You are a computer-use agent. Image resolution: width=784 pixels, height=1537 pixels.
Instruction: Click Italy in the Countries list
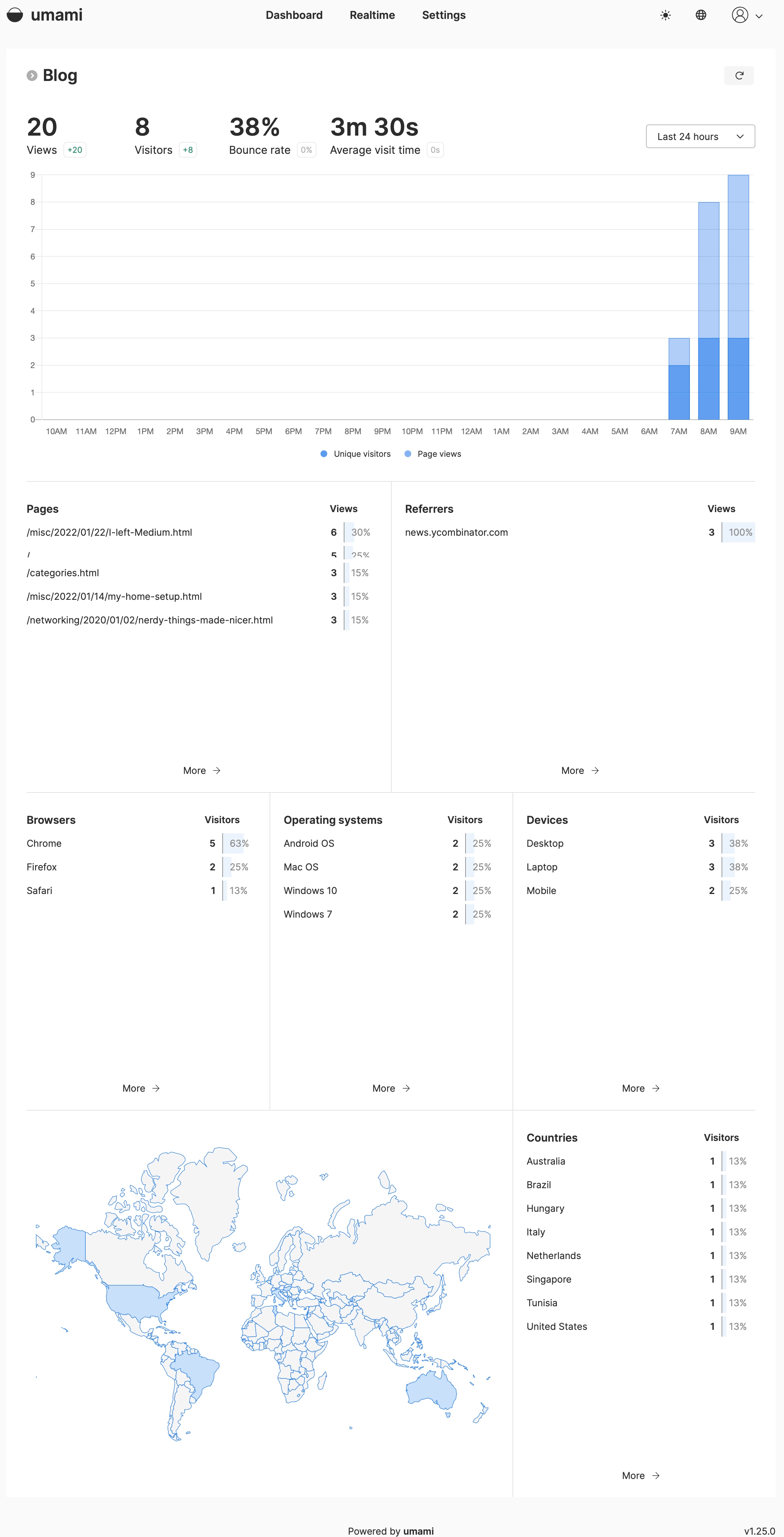[641, 1232]
